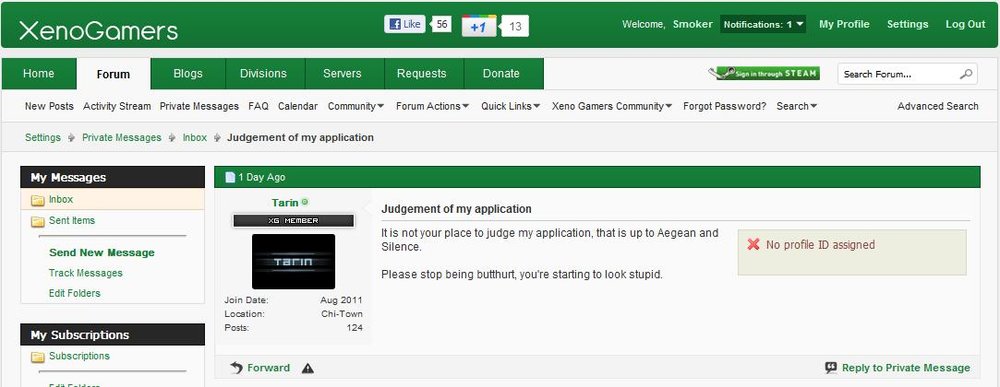Expand the Quick Links menu

pyautogui.click(x=511, y=106)
